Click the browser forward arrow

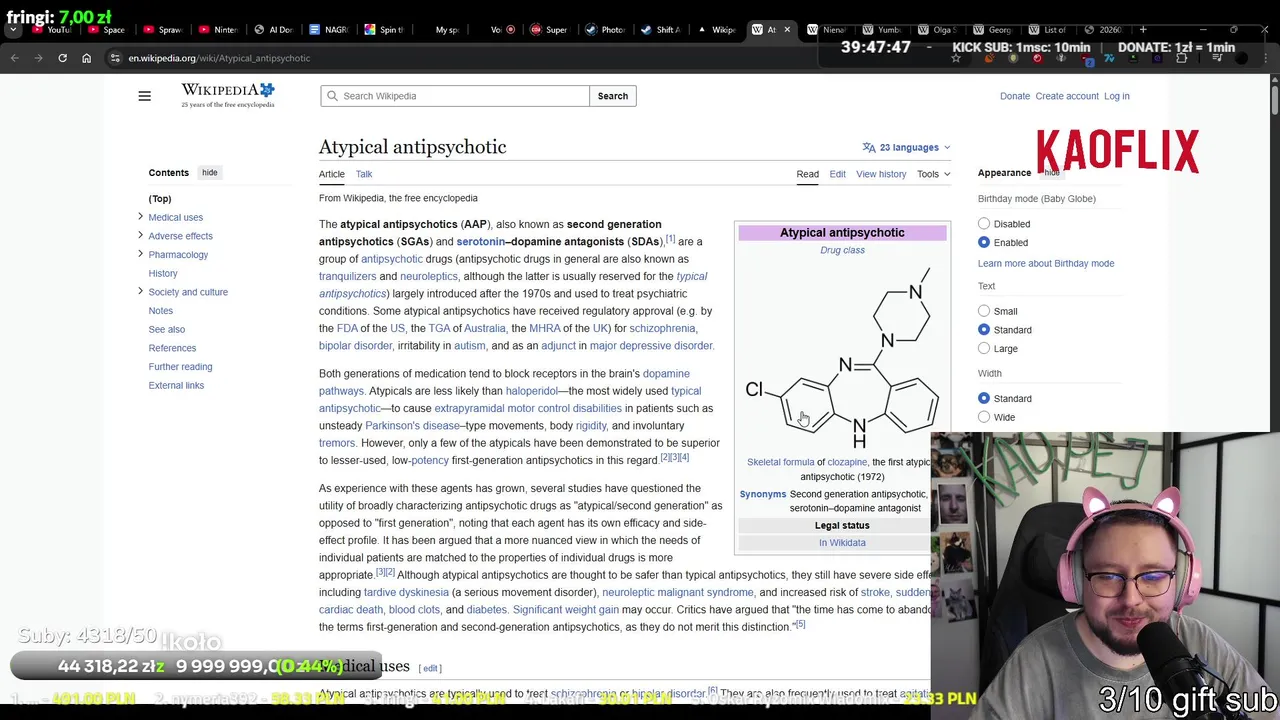[38, 58]
